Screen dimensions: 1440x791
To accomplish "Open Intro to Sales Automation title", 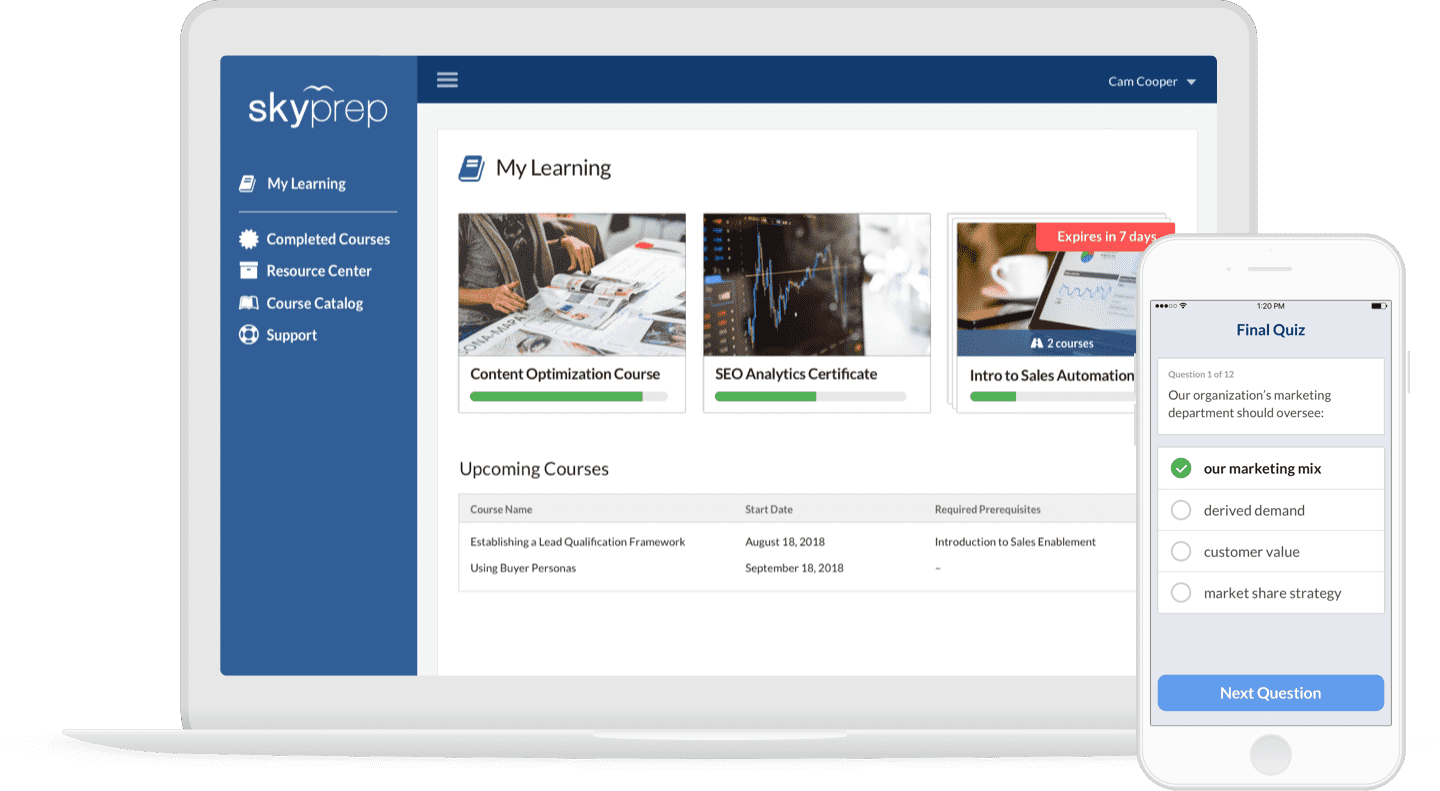I will click(x=1052, y=376).
